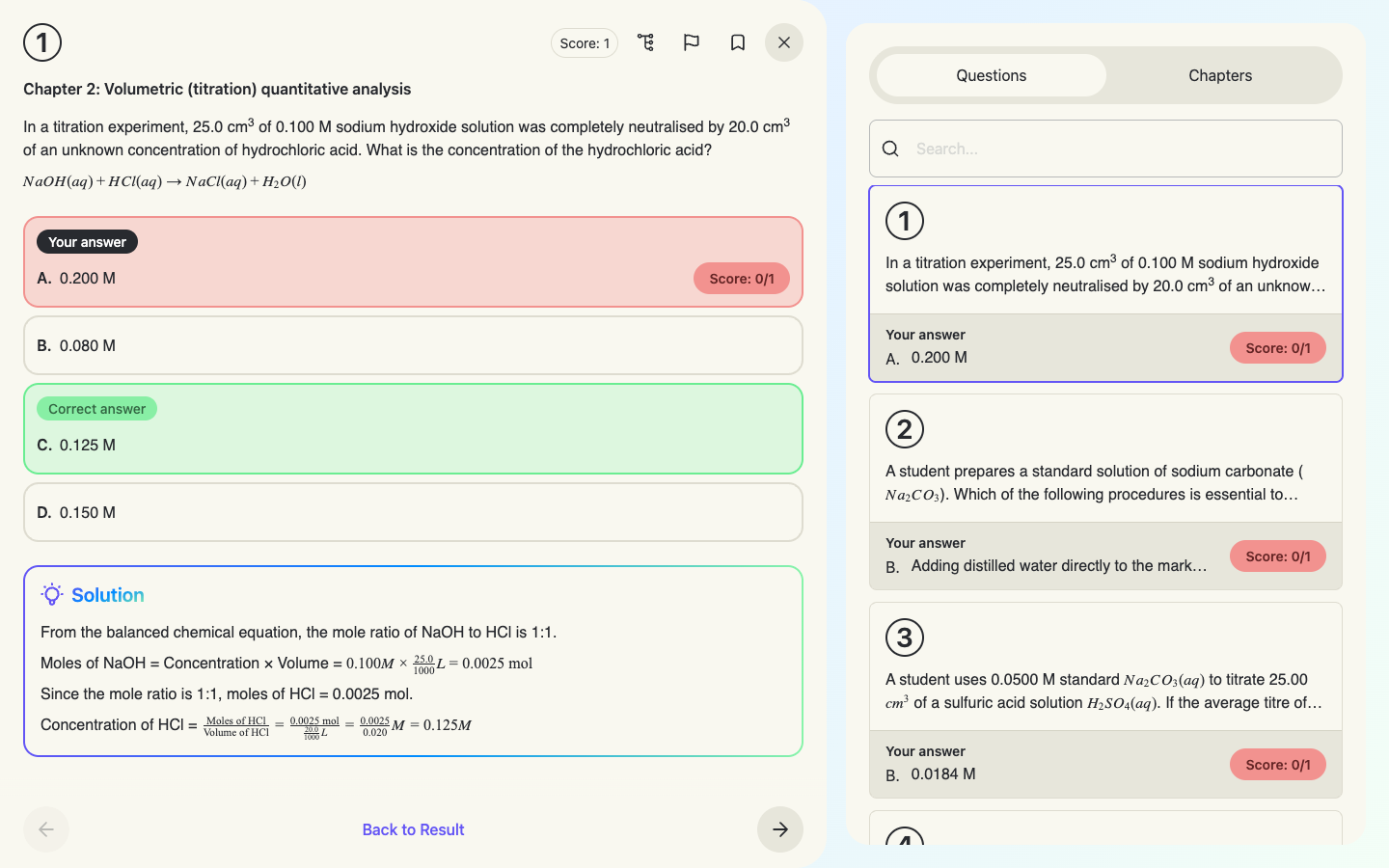Click the 'Concentration of HCl =' calculation line
Viewport: 1389px width, 868px height.
point(256,725)
